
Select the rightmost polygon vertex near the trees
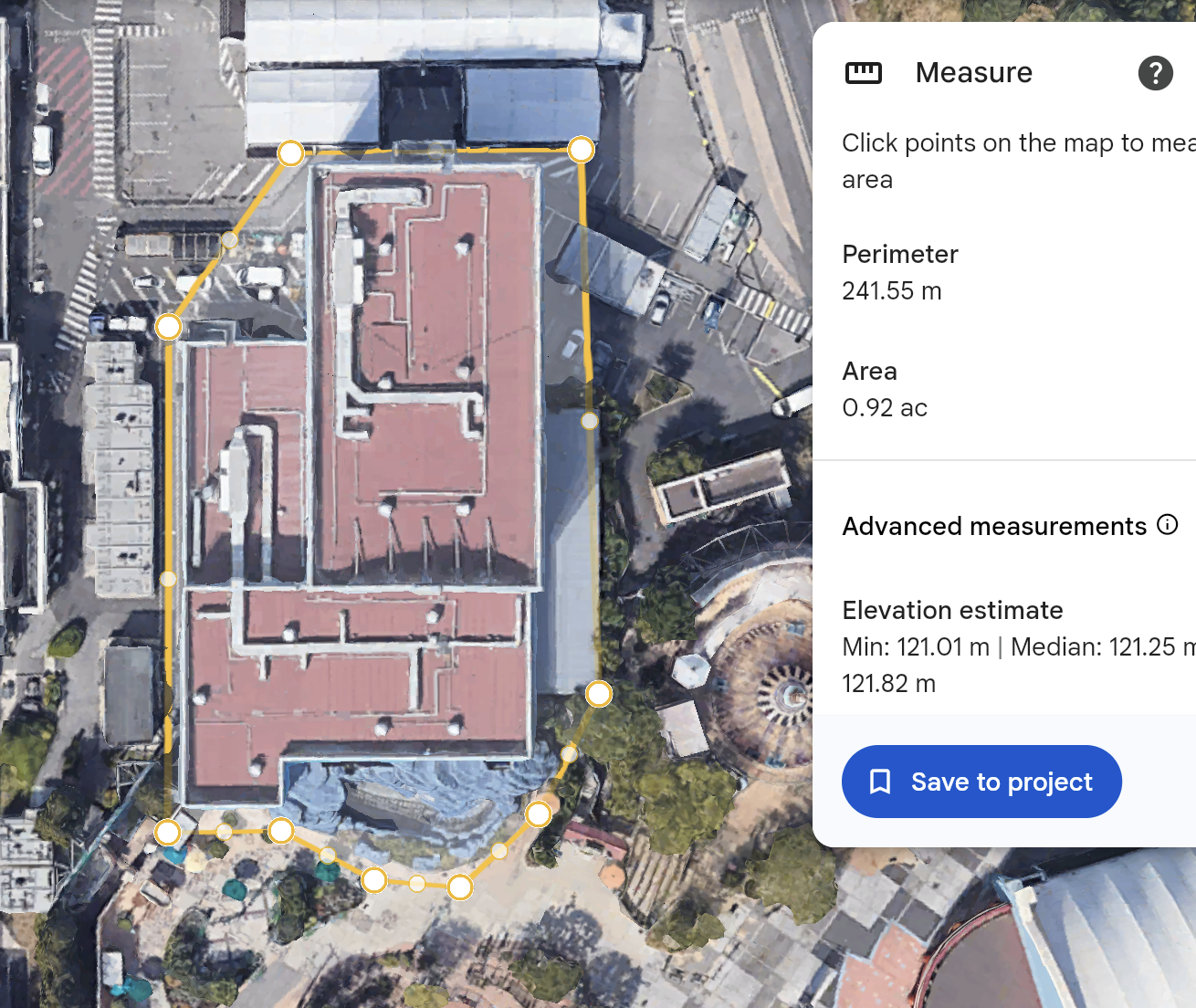tap(598, 694)
